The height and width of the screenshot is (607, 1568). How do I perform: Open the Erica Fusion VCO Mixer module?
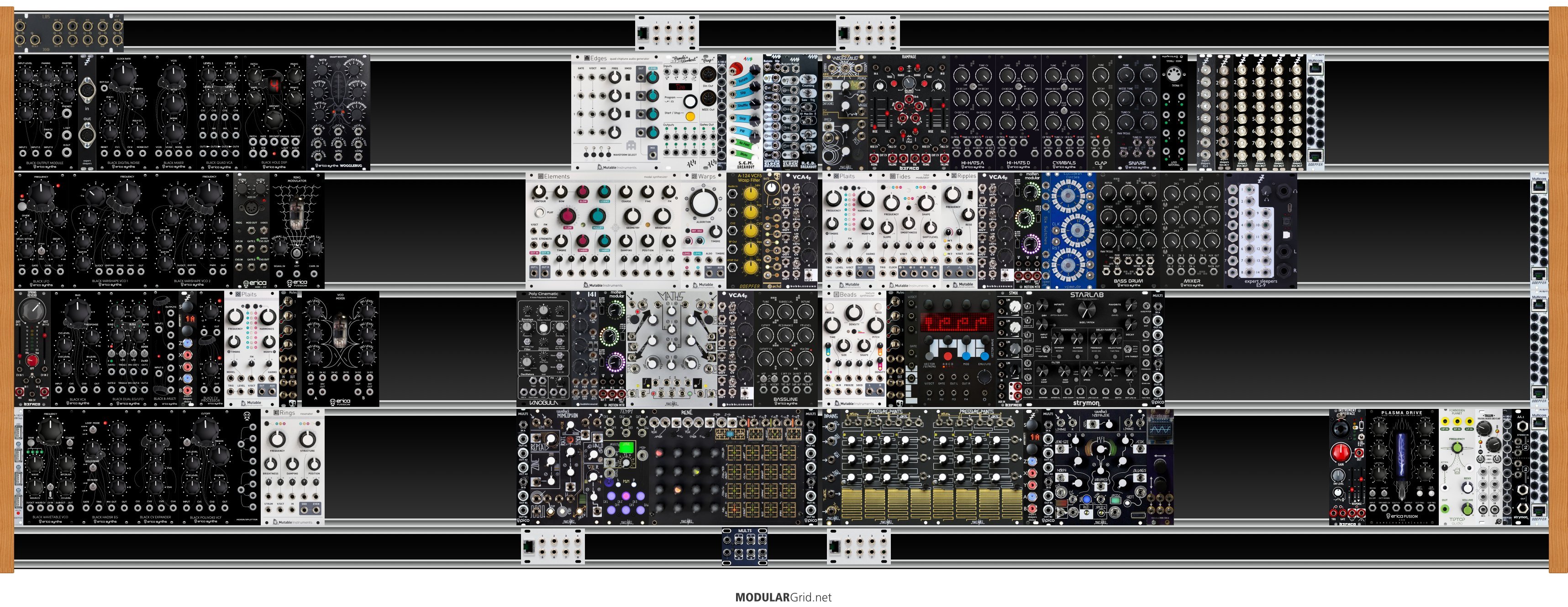click(x=340, y=349)
